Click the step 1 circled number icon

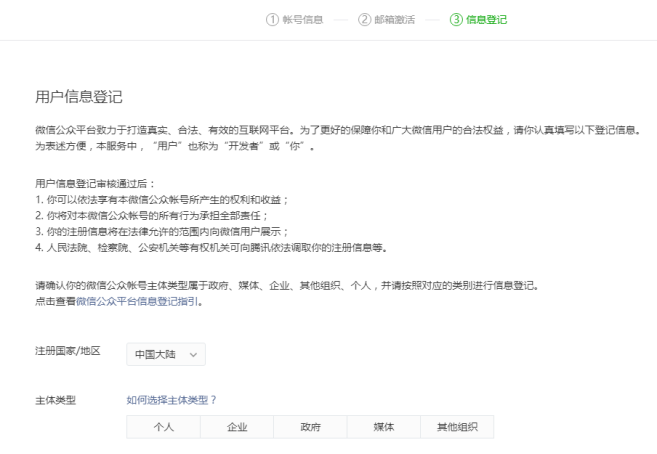[x=271, y=20]
